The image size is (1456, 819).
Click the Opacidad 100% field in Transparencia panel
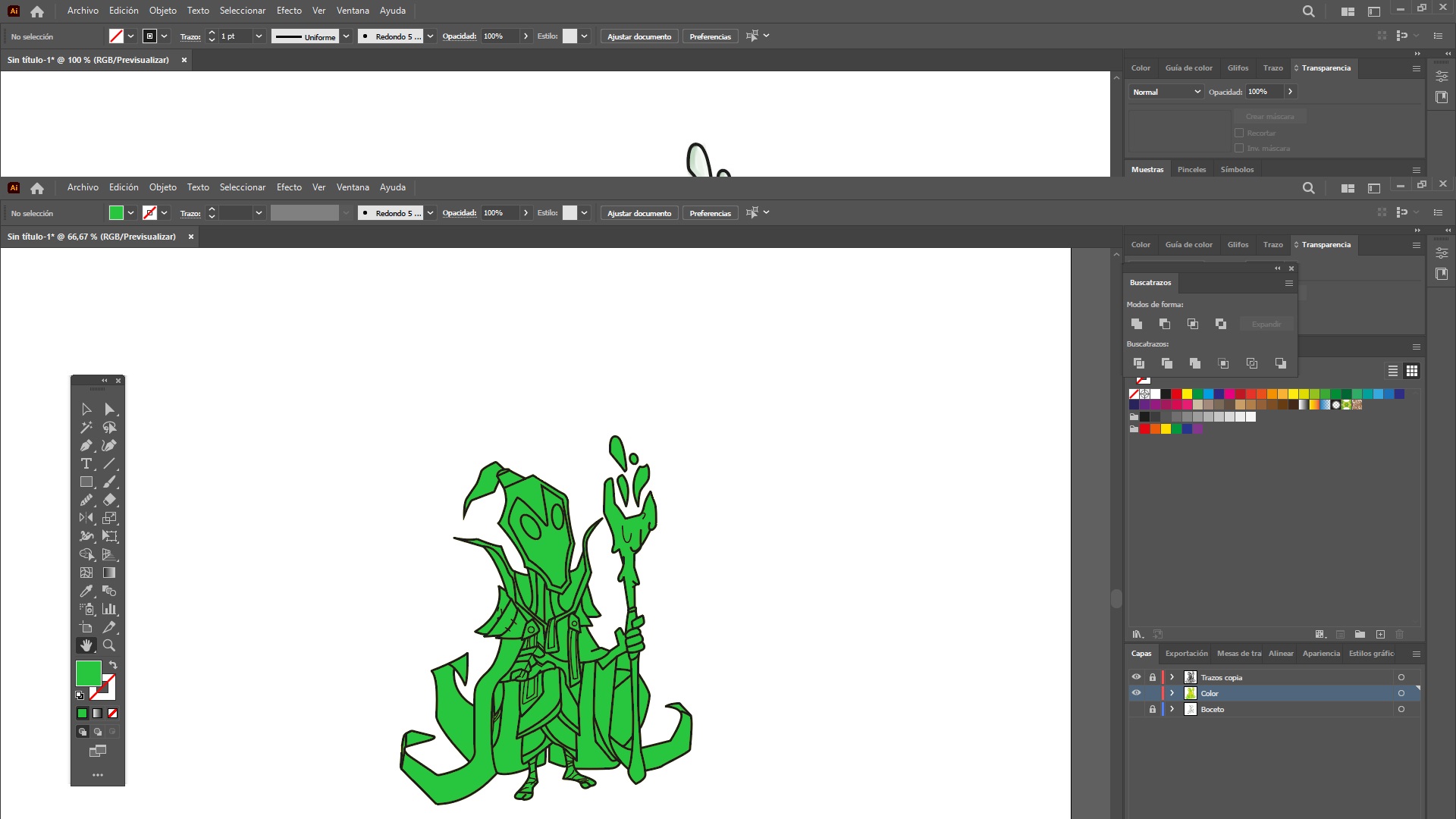pyautogui.click(x=1265, y=92)
